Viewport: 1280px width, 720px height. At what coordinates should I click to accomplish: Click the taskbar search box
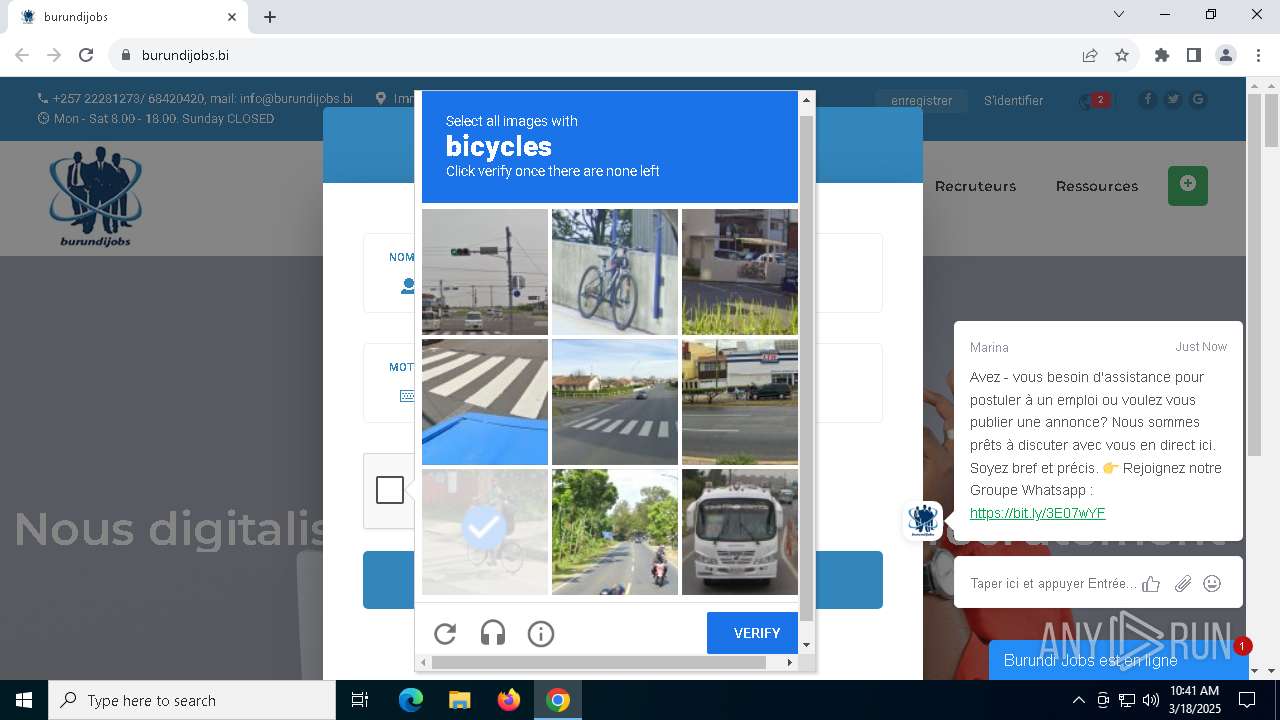point(192,700)
